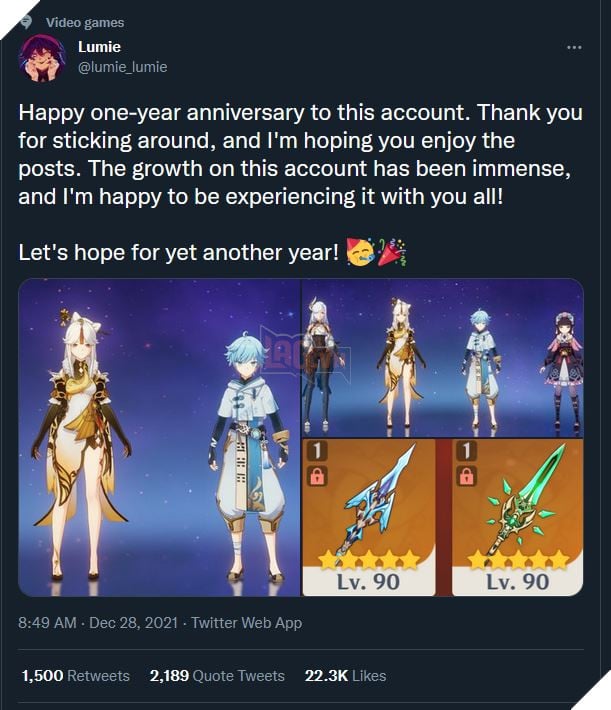Click the refinement 1 badge on polearm
The height and width of the screenshot is (710, 611).
coord(317,451)
